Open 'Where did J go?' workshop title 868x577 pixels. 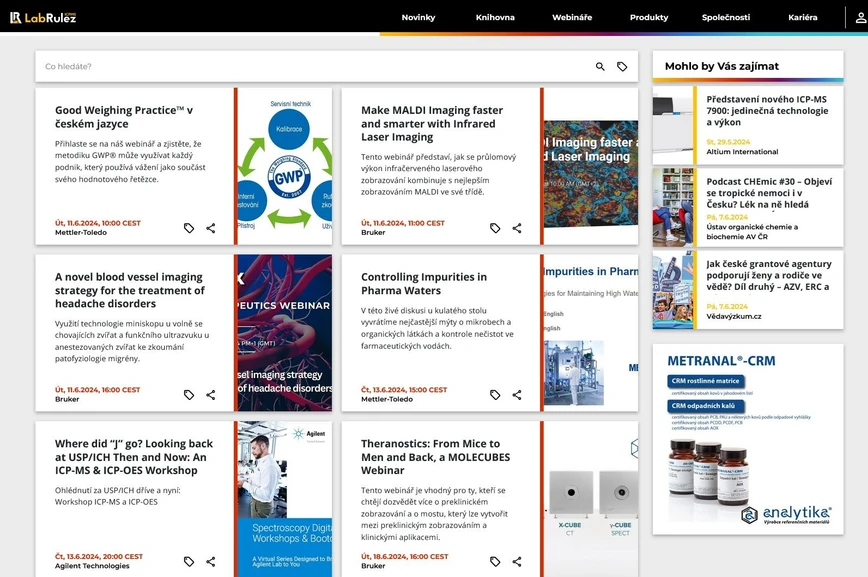tap(133, 457)
